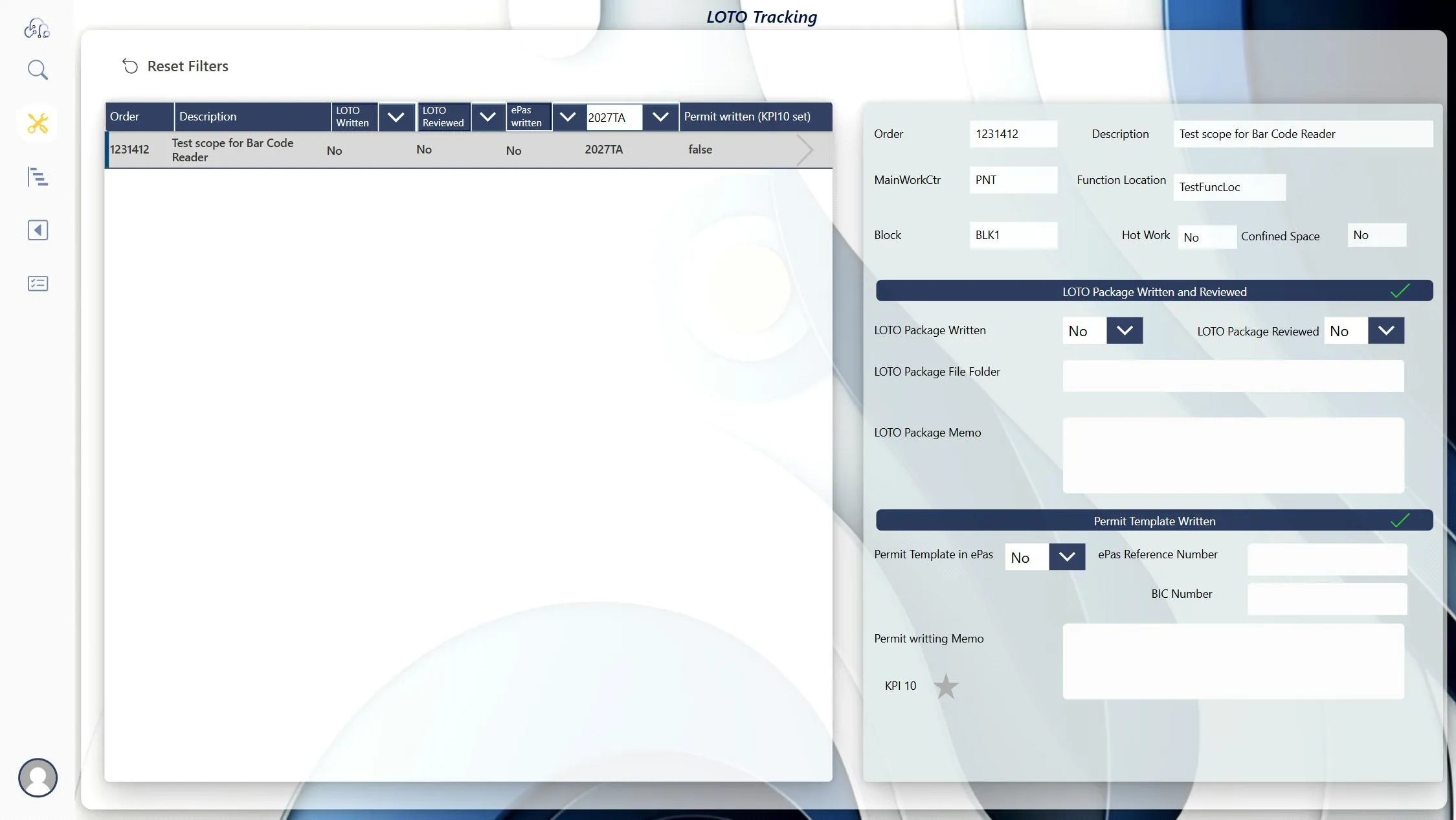Viewport: 1456px width, 820px height.
Task: Click the green checkmark on LOTO Package bar
Action: coord(1400,291)
